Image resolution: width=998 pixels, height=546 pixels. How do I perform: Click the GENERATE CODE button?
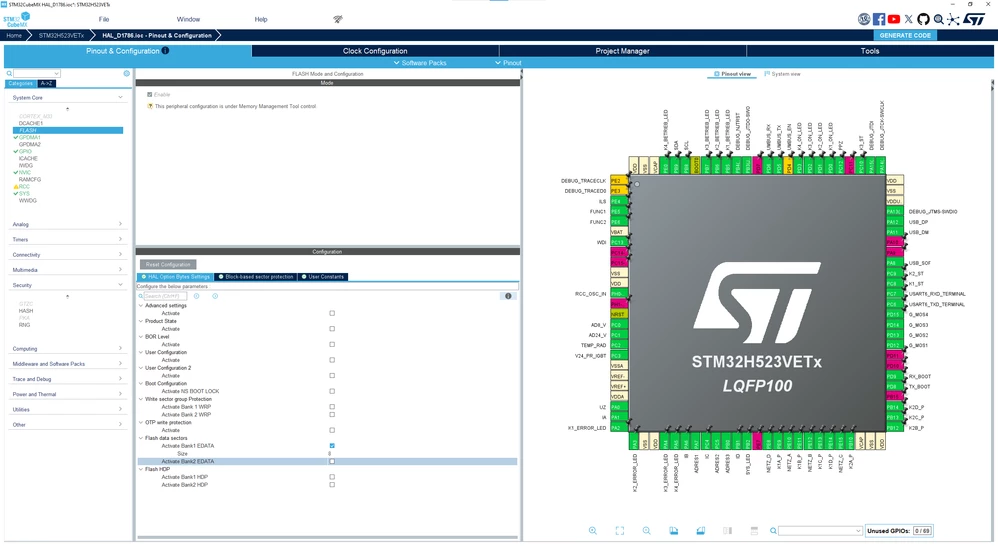pos(905,36)
